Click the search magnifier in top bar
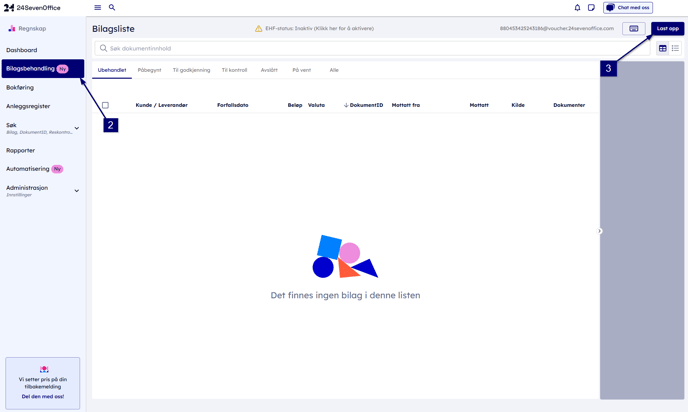 [112, 8]
